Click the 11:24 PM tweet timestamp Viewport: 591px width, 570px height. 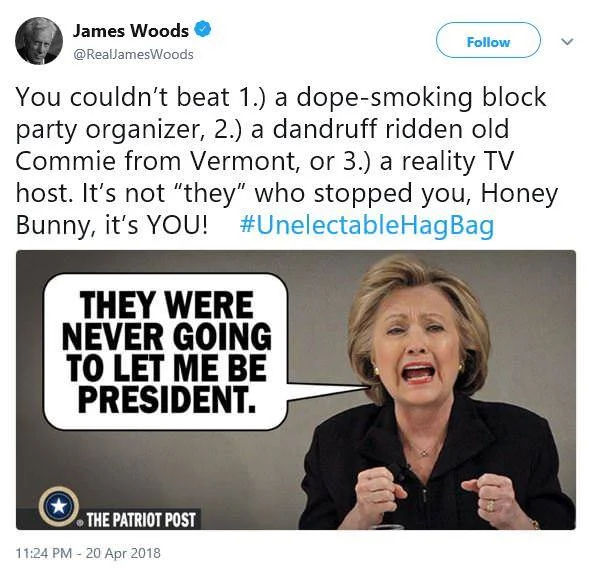(43, 553)
